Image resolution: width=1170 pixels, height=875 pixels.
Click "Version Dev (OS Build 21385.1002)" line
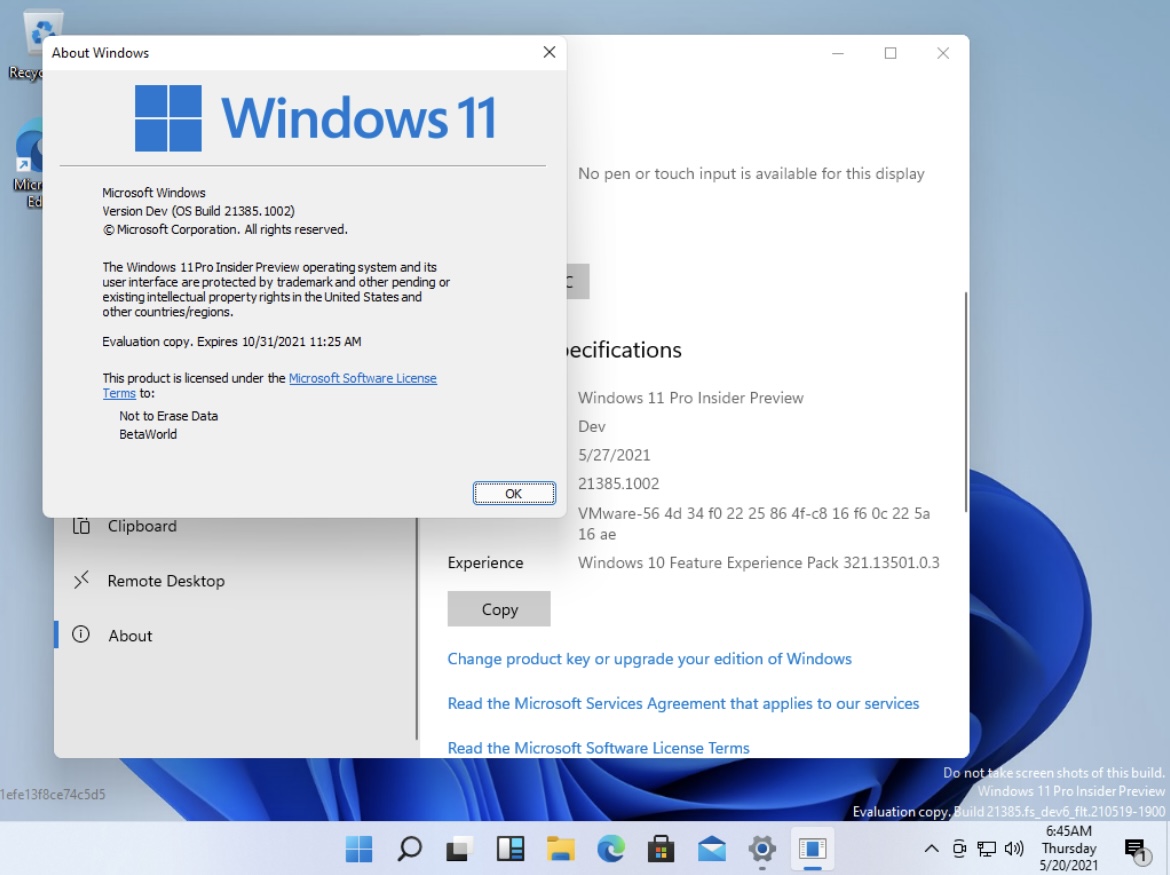click(198, 211)
